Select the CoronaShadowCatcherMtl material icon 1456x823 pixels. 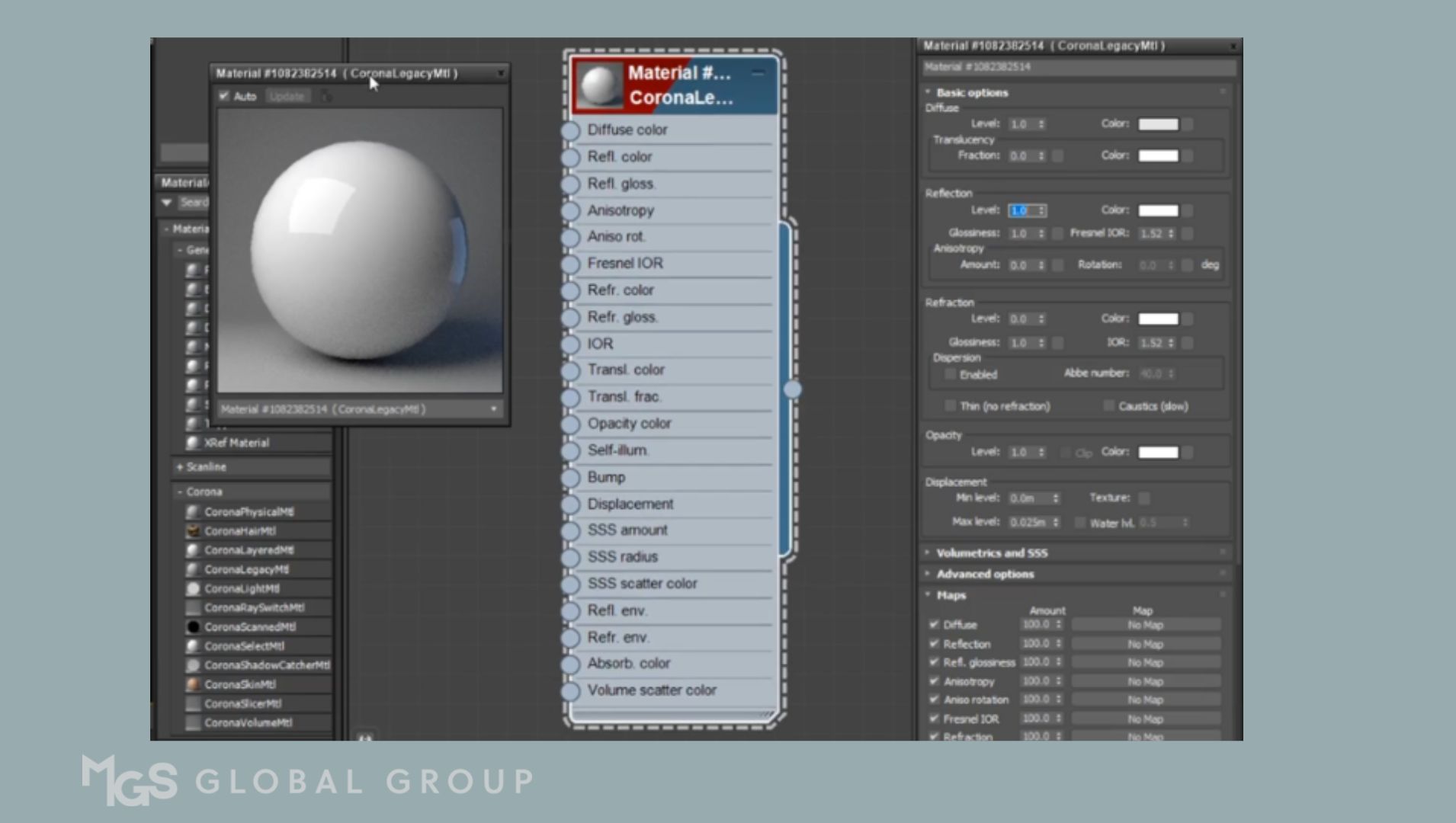193,664
